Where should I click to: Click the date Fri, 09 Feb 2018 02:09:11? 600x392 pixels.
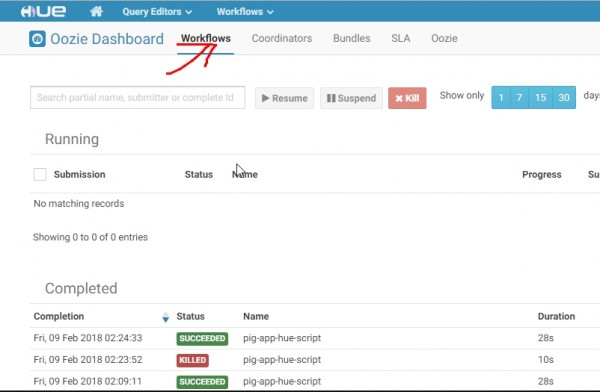coord(88,381)
